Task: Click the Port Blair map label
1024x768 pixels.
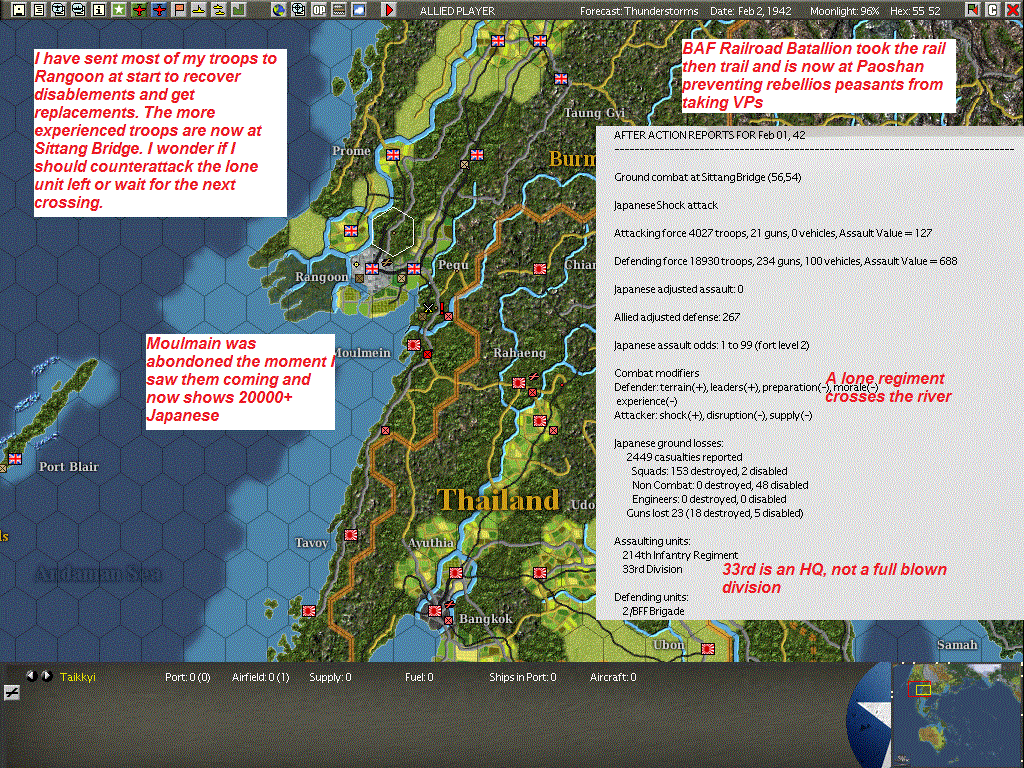Action: point(69,467)
